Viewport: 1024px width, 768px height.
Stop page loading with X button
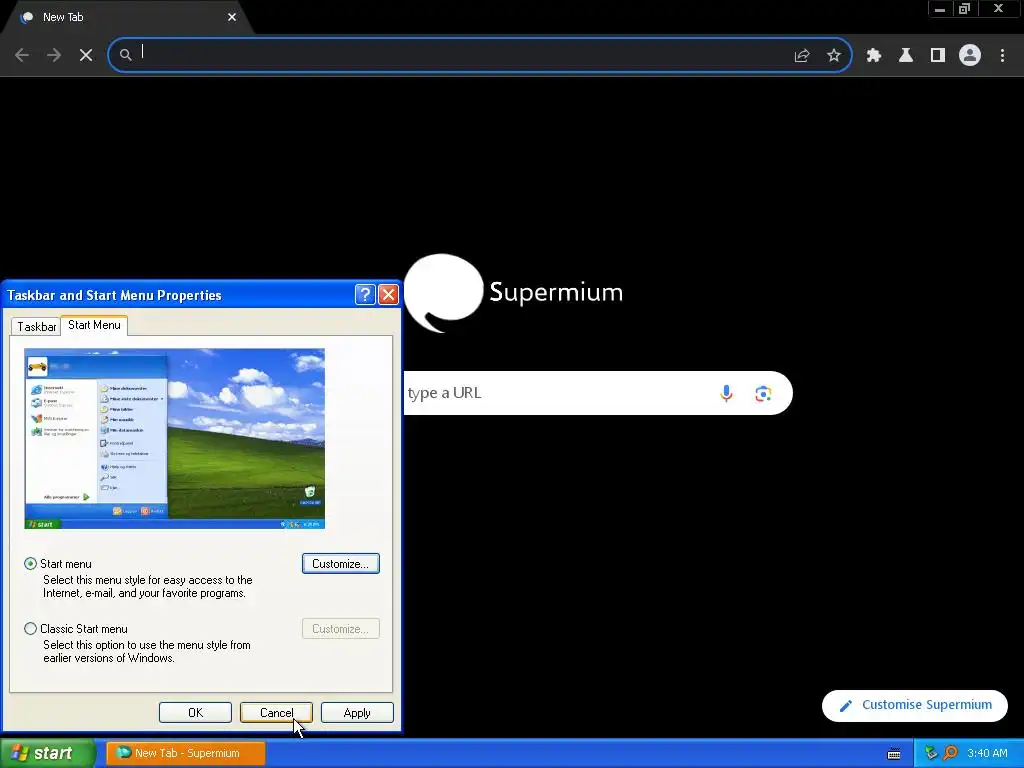coord(86,56)
